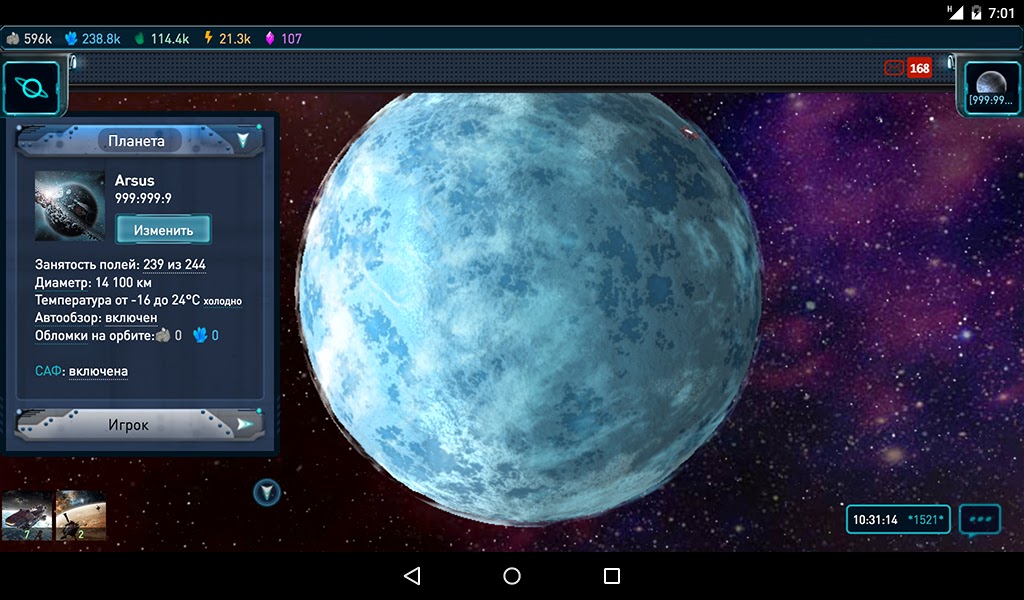The image size is (1024, 600).
Task: Tap the blue crystal resource icon
Action: 71,39
